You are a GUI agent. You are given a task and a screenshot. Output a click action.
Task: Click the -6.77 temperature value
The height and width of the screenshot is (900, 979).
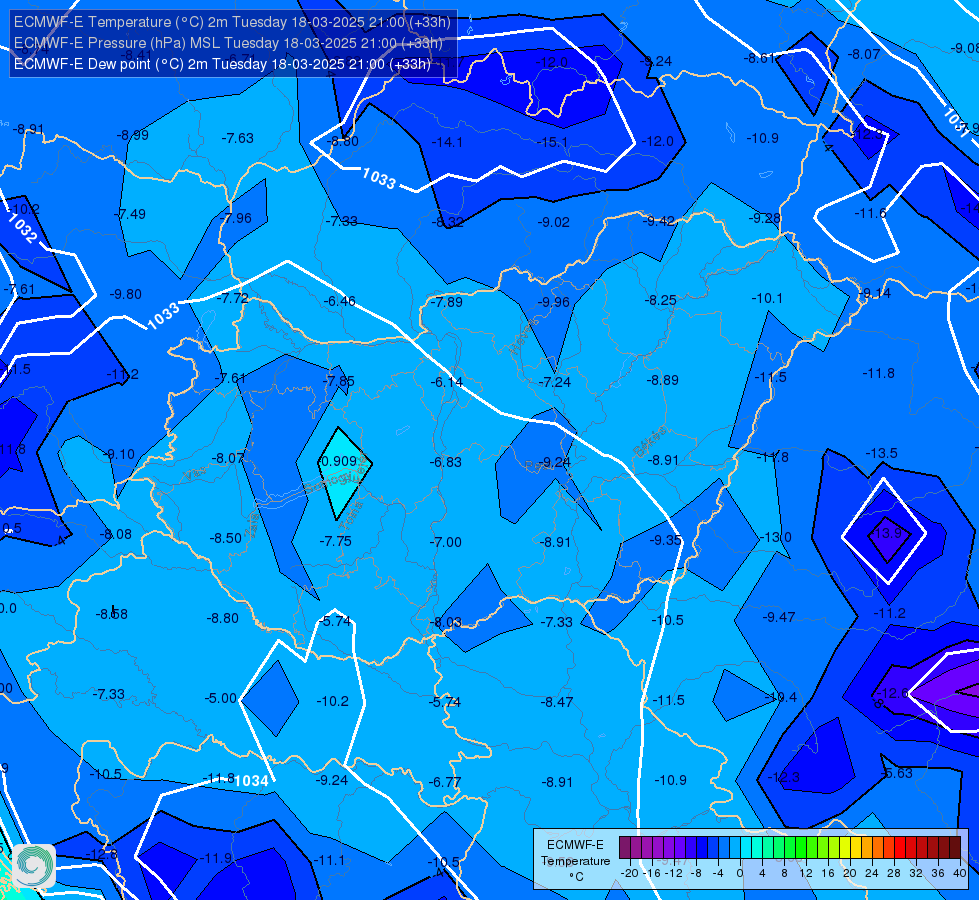[445, 783]
